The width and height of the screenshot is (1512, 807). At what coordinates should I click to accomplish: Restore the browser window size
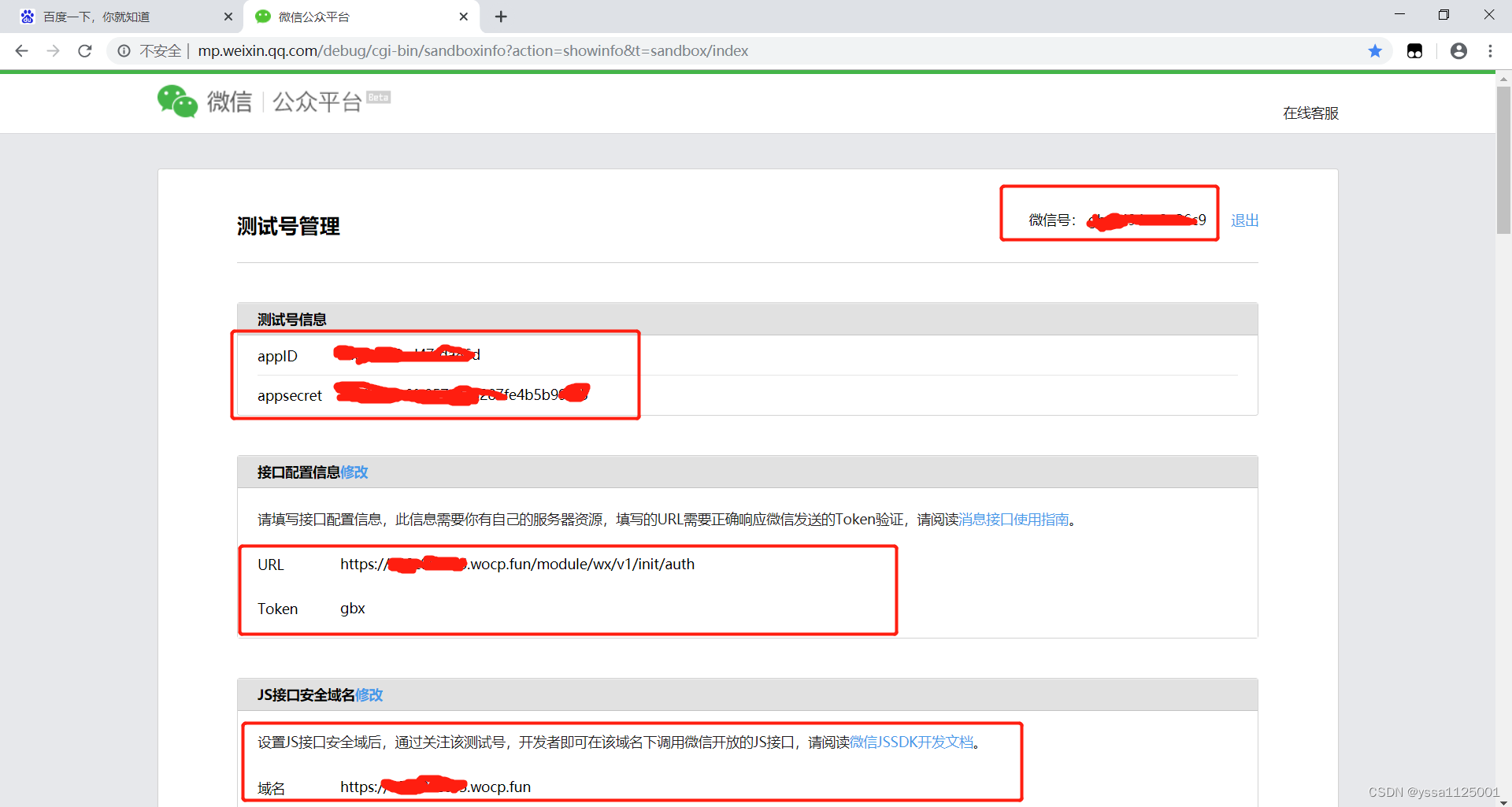point(1443,14)
